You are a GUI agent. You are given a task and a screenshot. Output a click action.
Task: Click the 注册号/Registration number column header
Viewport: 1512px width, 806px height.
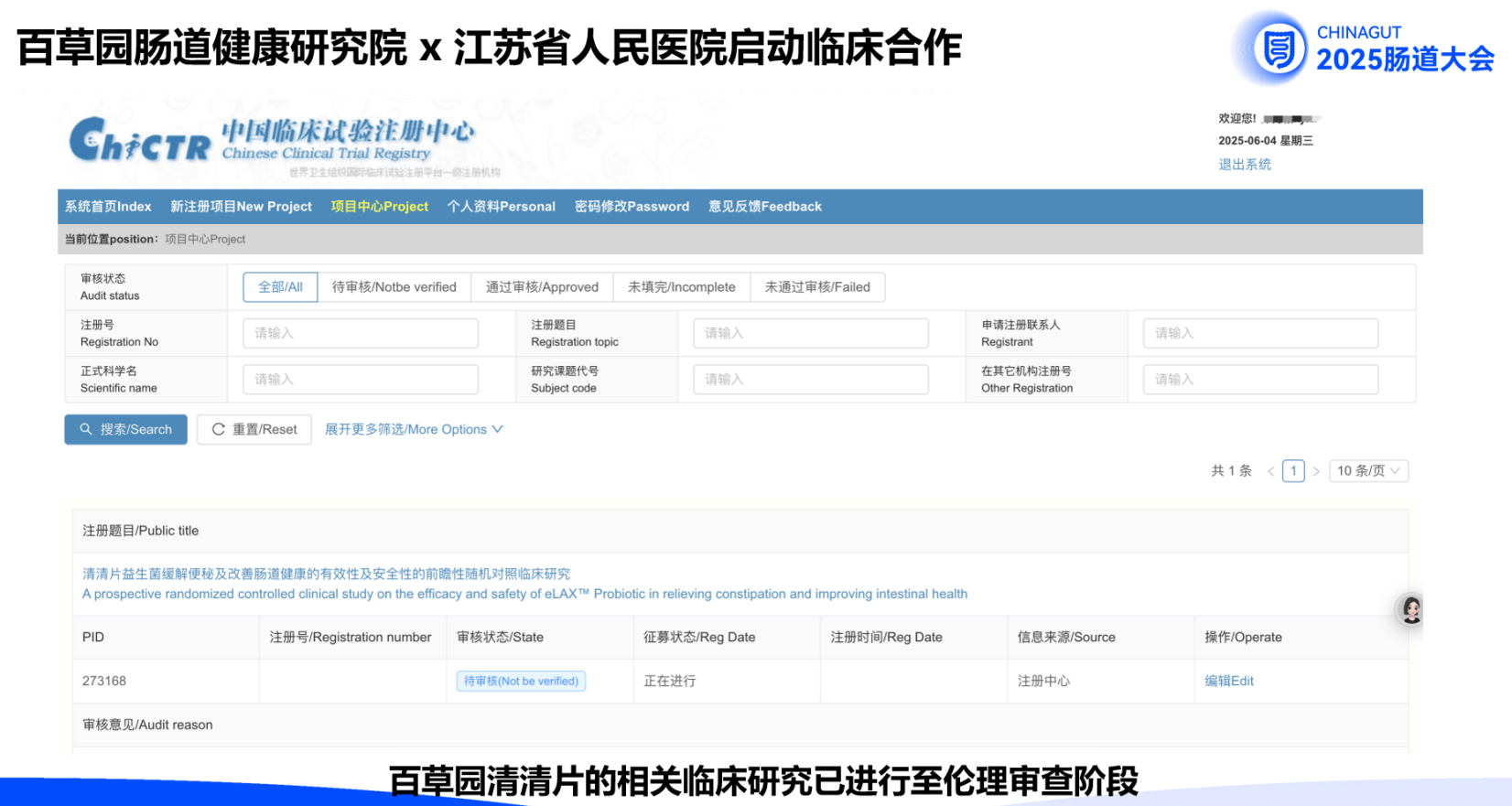point(351,637)
